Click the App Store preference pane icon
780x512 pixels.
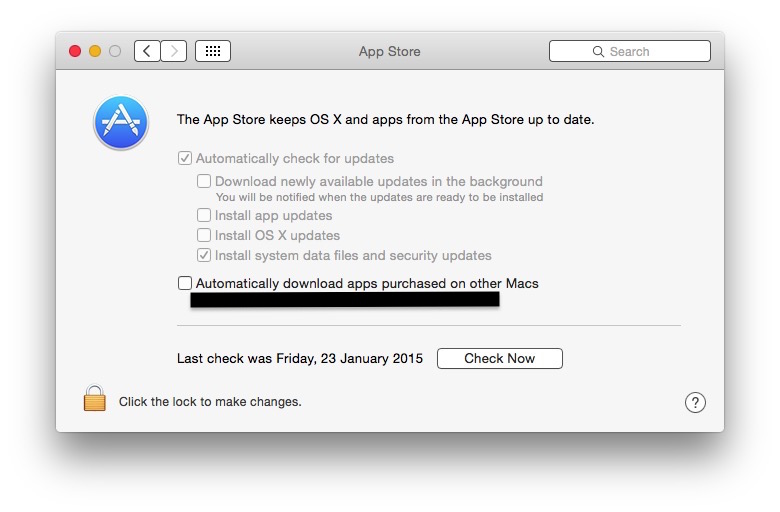click(x=121, y=122)
